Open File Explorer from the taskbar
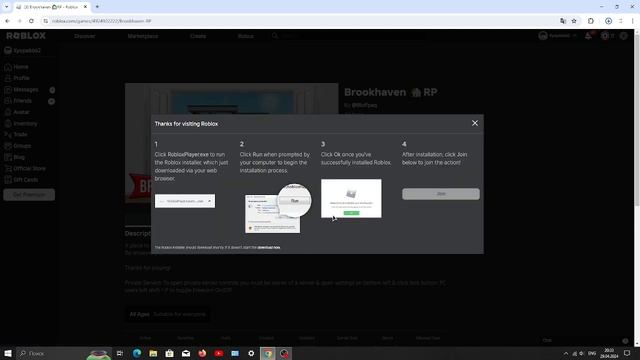The width and height of the screenshot is (640, 360). click(153, 353)
